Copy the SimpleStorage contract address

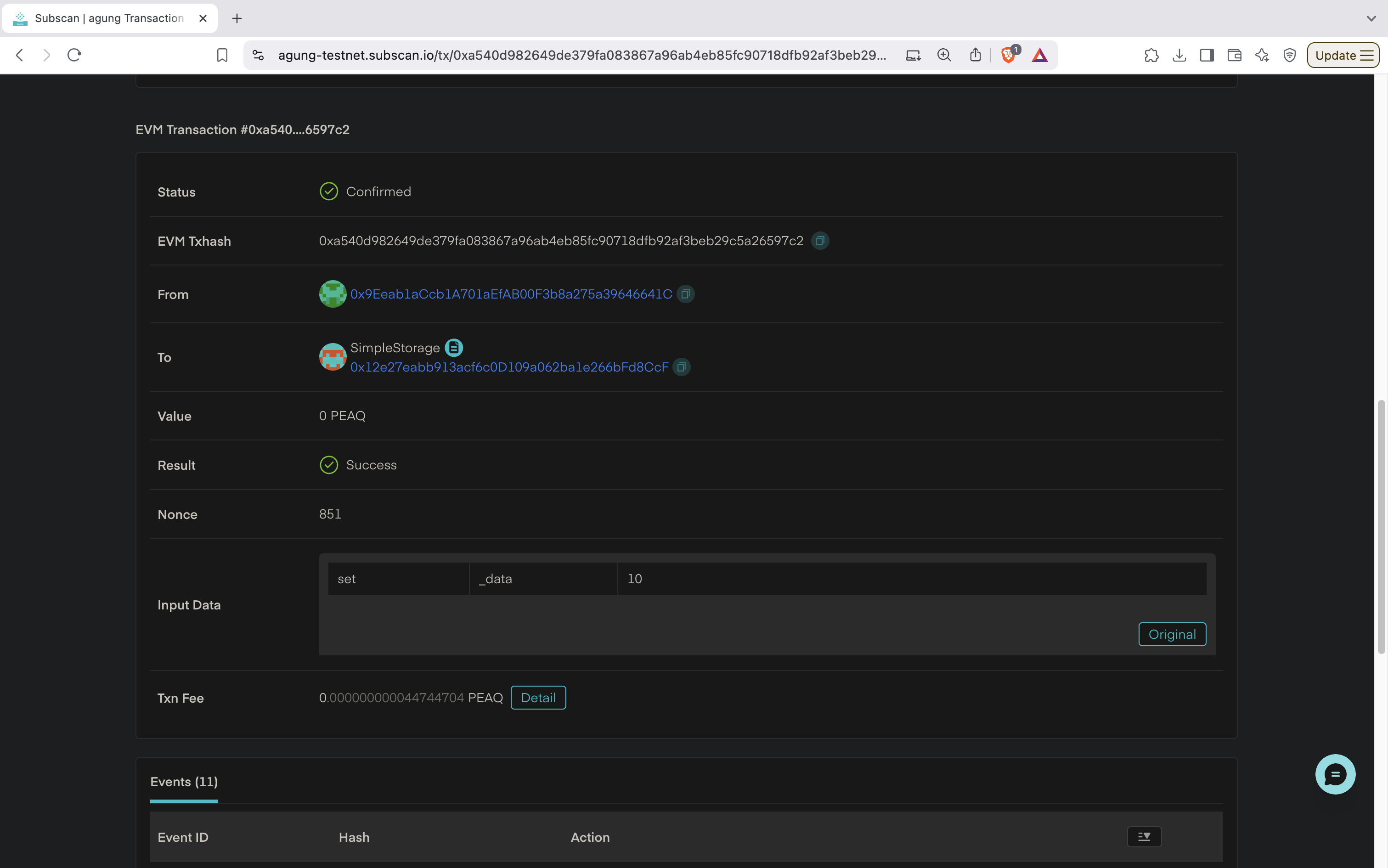[682, 367]
